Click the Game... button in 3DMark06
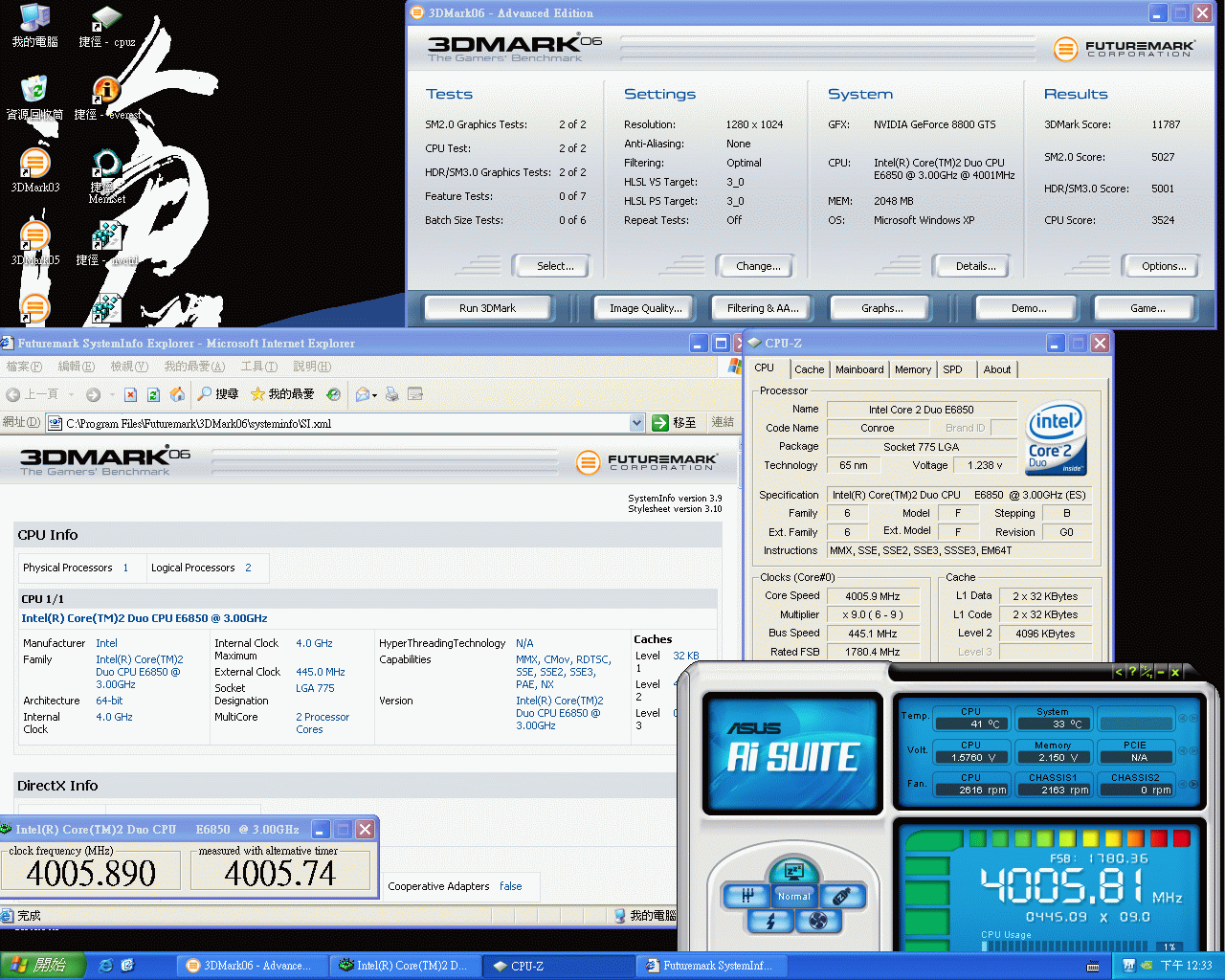1225x980 pixels. [1147, 308]
